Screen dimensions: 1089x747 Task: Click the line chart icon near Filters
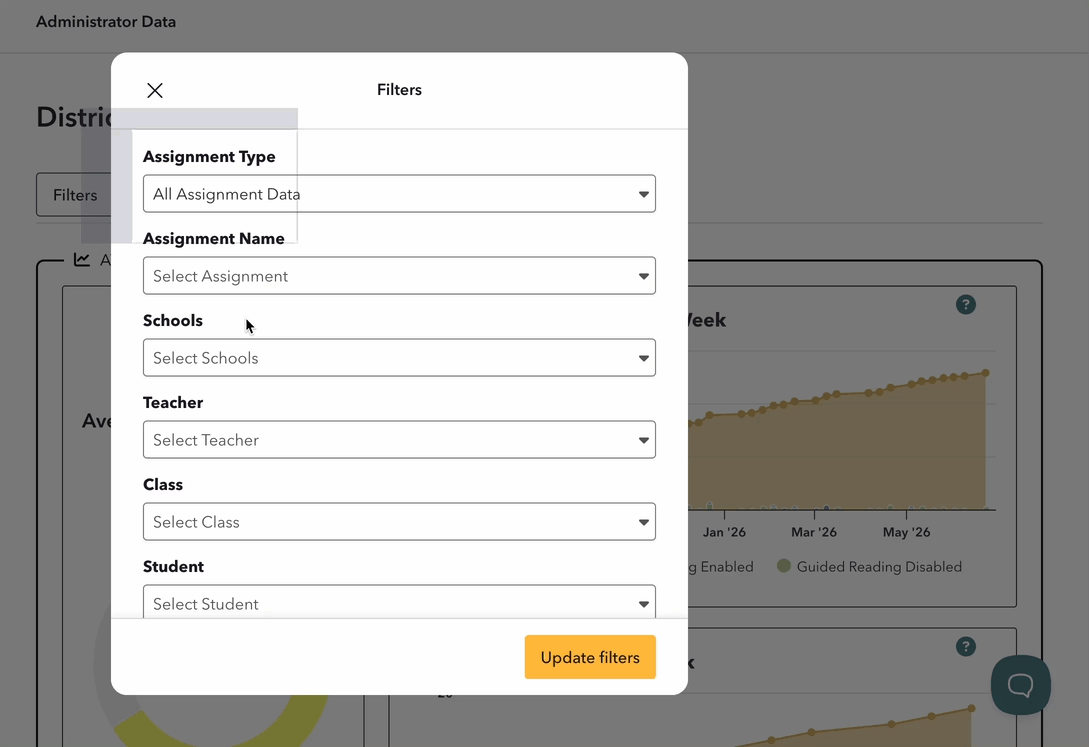coord(82,260)
